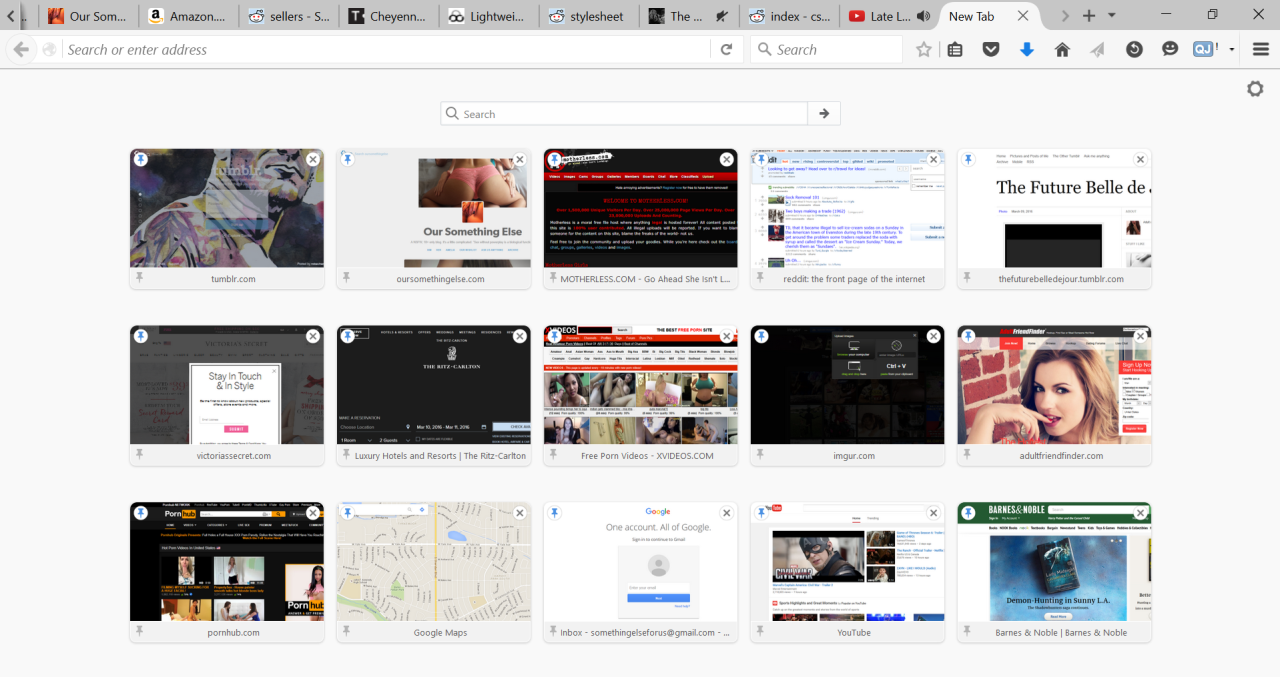Close the New Tab tab
Image resolution: width=1280 pixels, height=677 pixels.
pos(1022,16)
